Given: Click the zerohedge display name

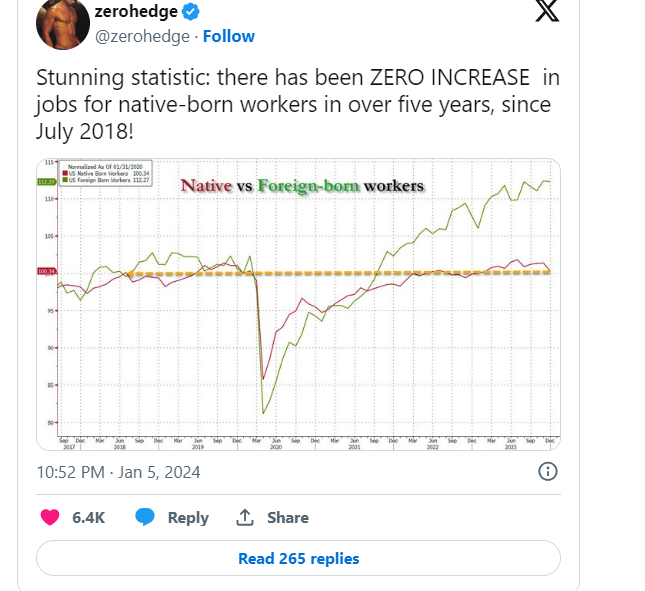Looking at the screenshot, I should pyautogui.click(x=136, y=11).
